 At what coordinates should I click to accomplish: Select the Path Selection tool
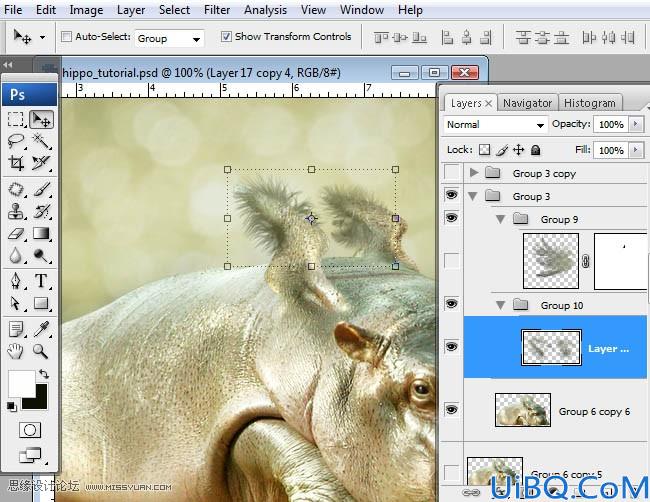[x=16, y=303]
